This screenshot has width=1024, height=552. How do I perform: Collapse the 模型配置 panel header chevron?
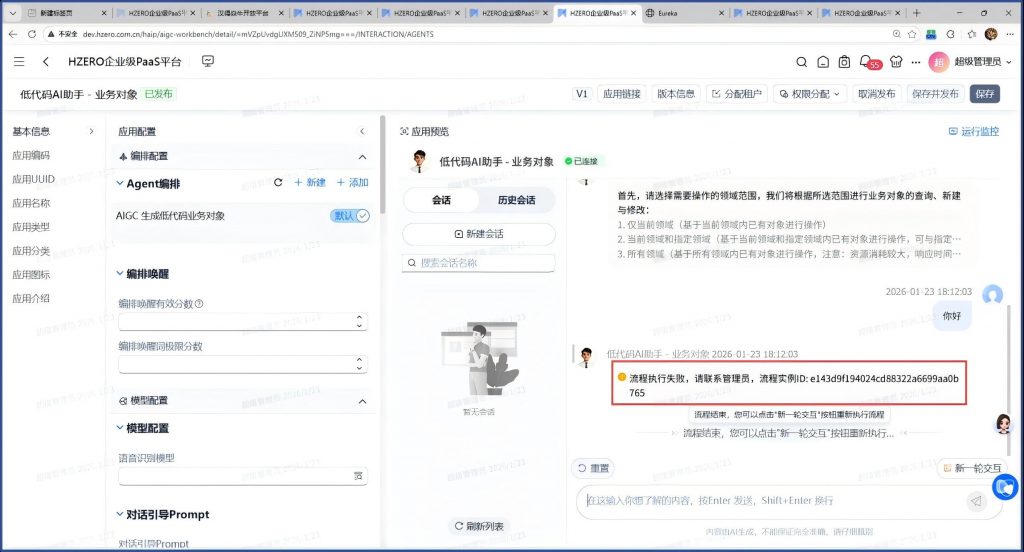click(362, 400)
